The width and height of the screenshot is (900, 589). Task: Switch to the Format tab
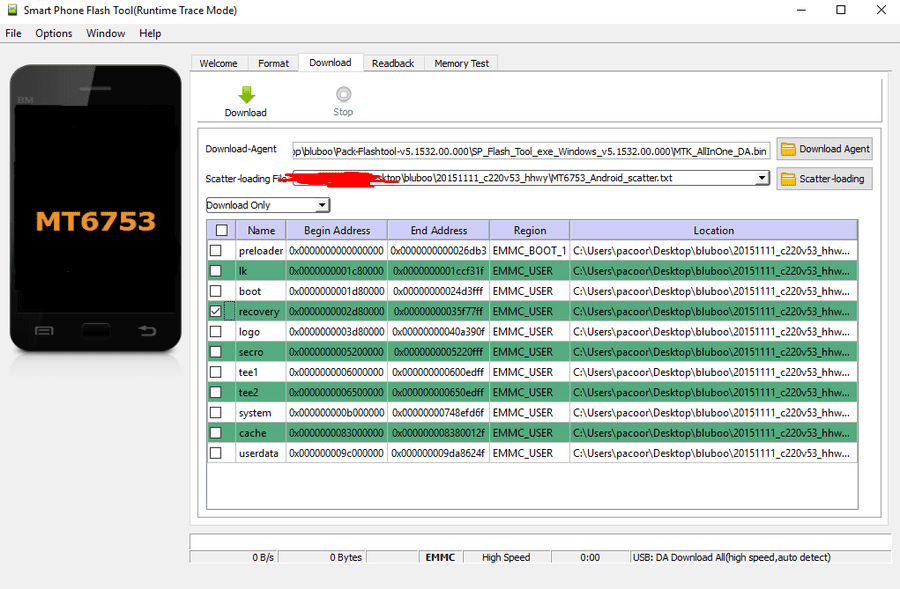tap(273, 63)
